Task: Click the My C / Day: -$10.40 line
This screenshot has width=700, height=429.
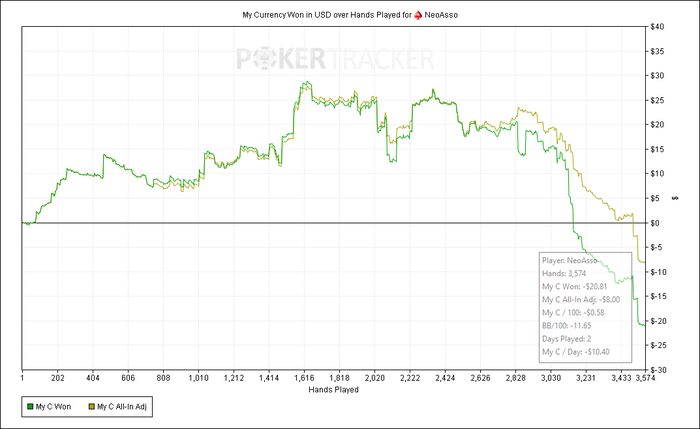Action: (575, 352)
